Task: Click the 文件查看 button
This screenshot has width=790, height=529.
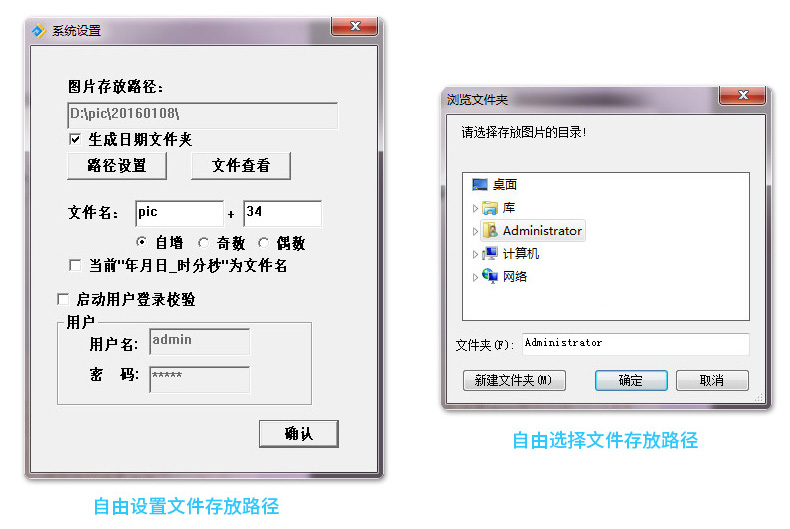Action: pos(241,165)
